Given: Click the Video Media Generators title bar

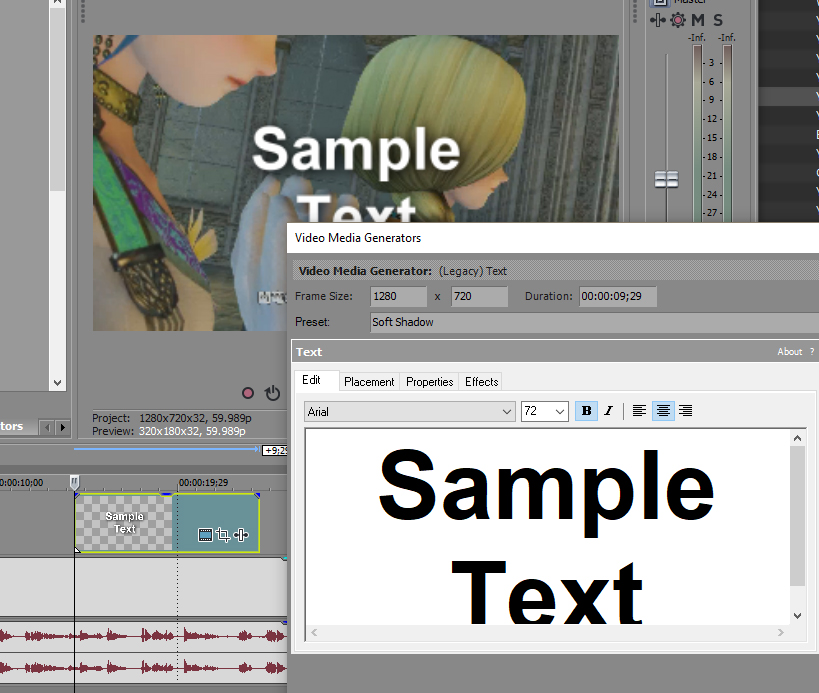Looking at the screenshot, I should 553,238.
